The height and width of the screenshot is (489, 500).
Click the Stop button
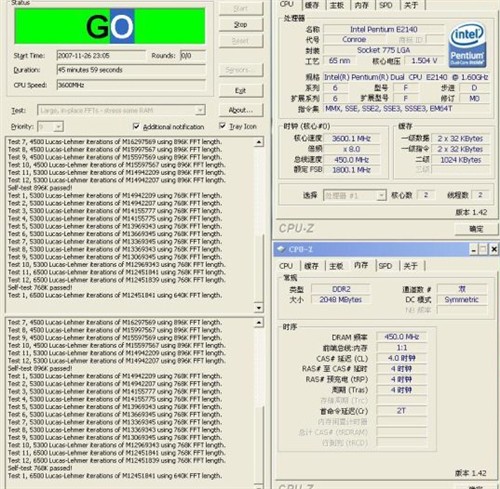point(241,25)
